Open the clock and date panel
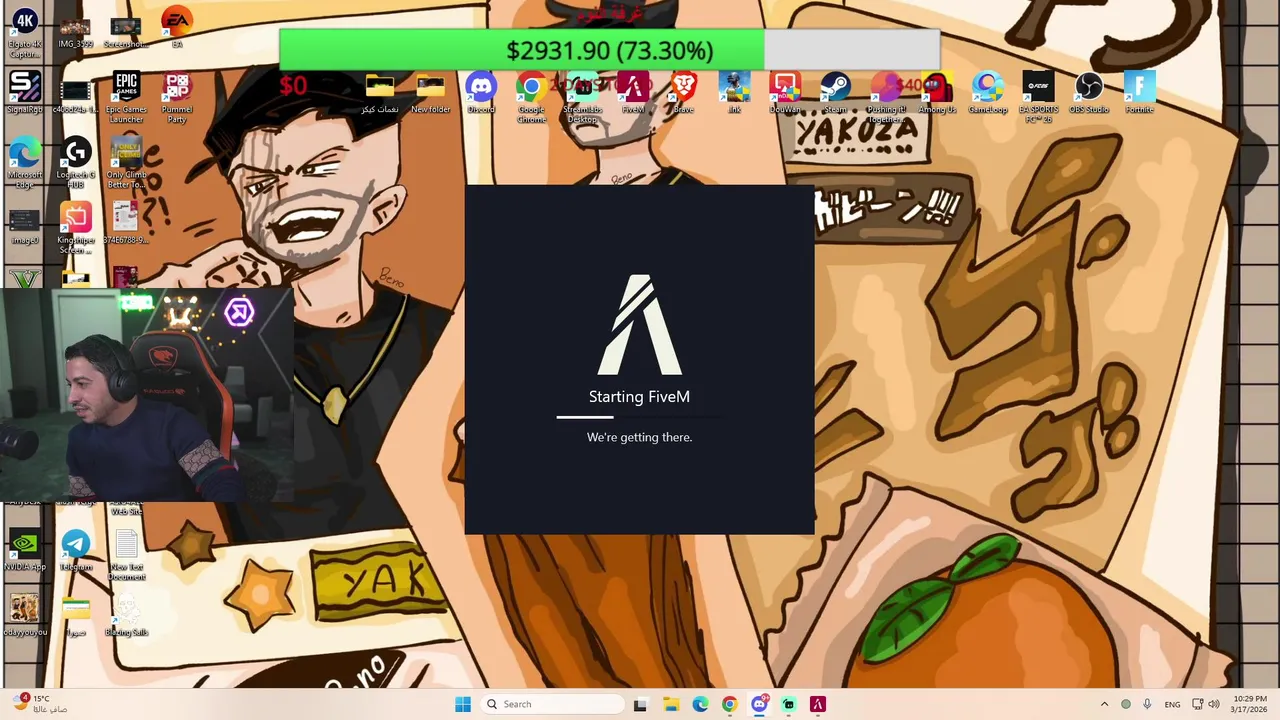The height and width of the screenshot is (720, 1280). coord(1250,704)
